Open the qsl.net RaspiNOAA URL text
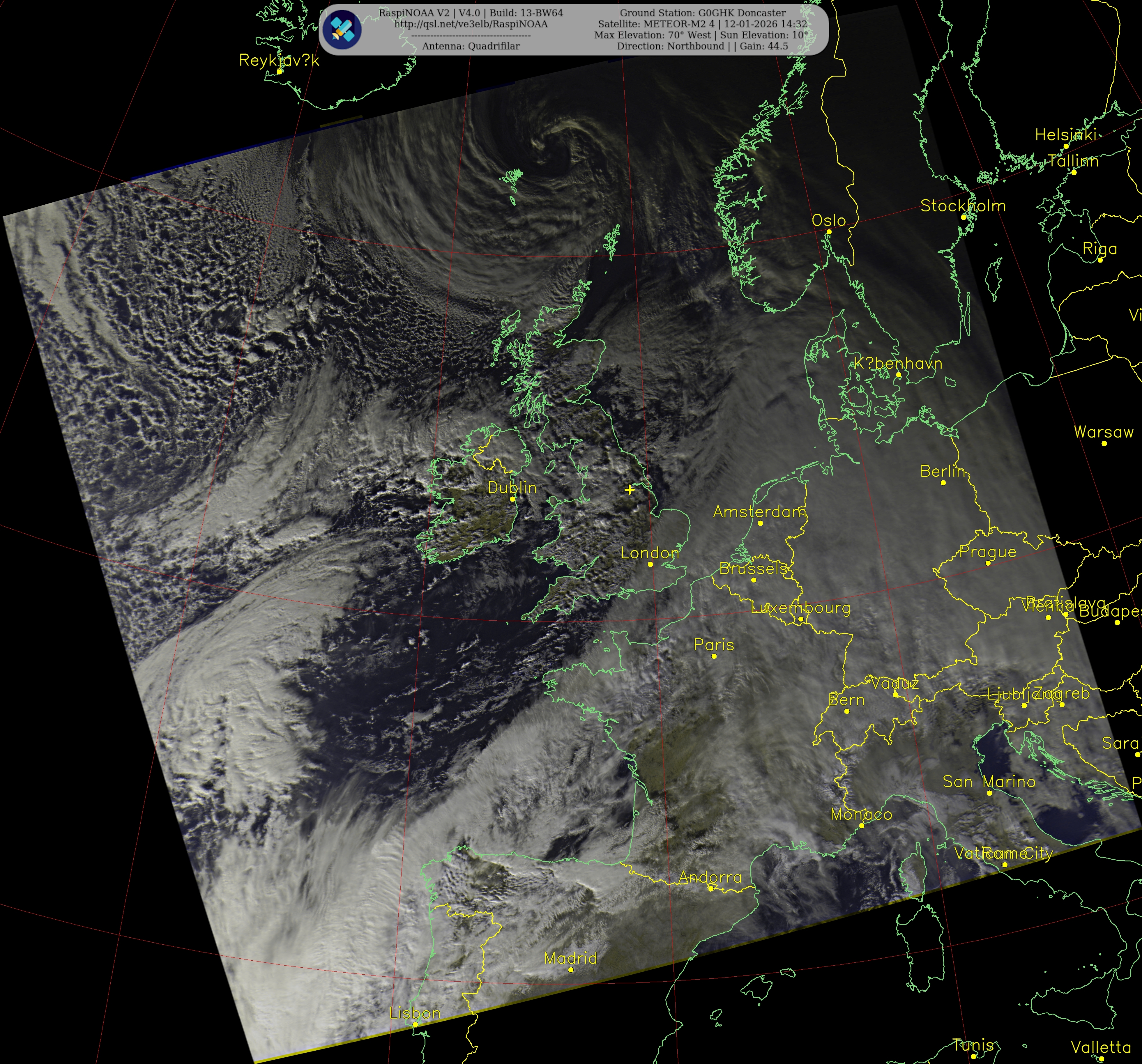This screenshot has width=1142, height=1064. click(x=471, y=24)
